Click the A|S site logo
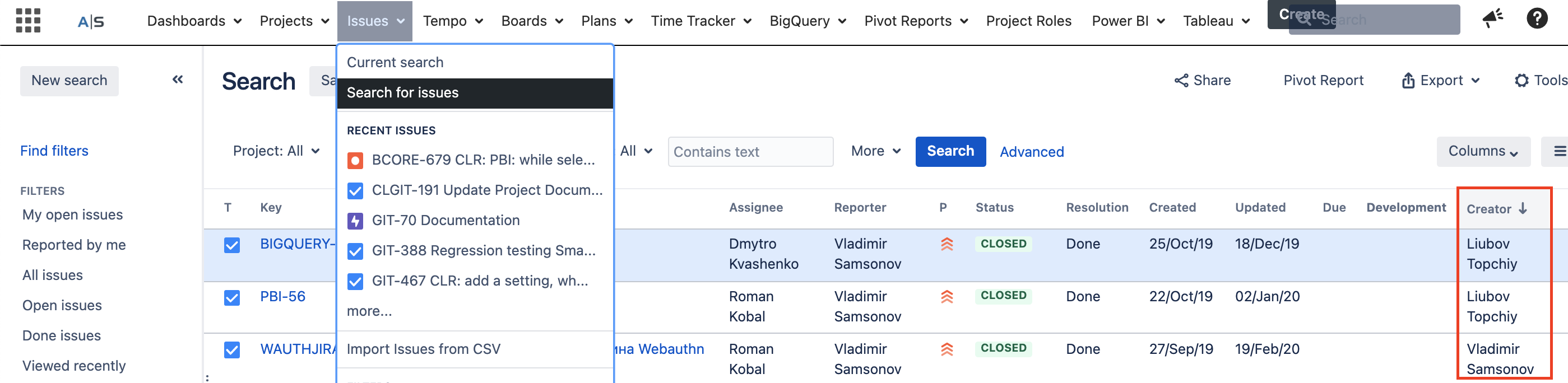The image size is (1568, 383). 91,22
